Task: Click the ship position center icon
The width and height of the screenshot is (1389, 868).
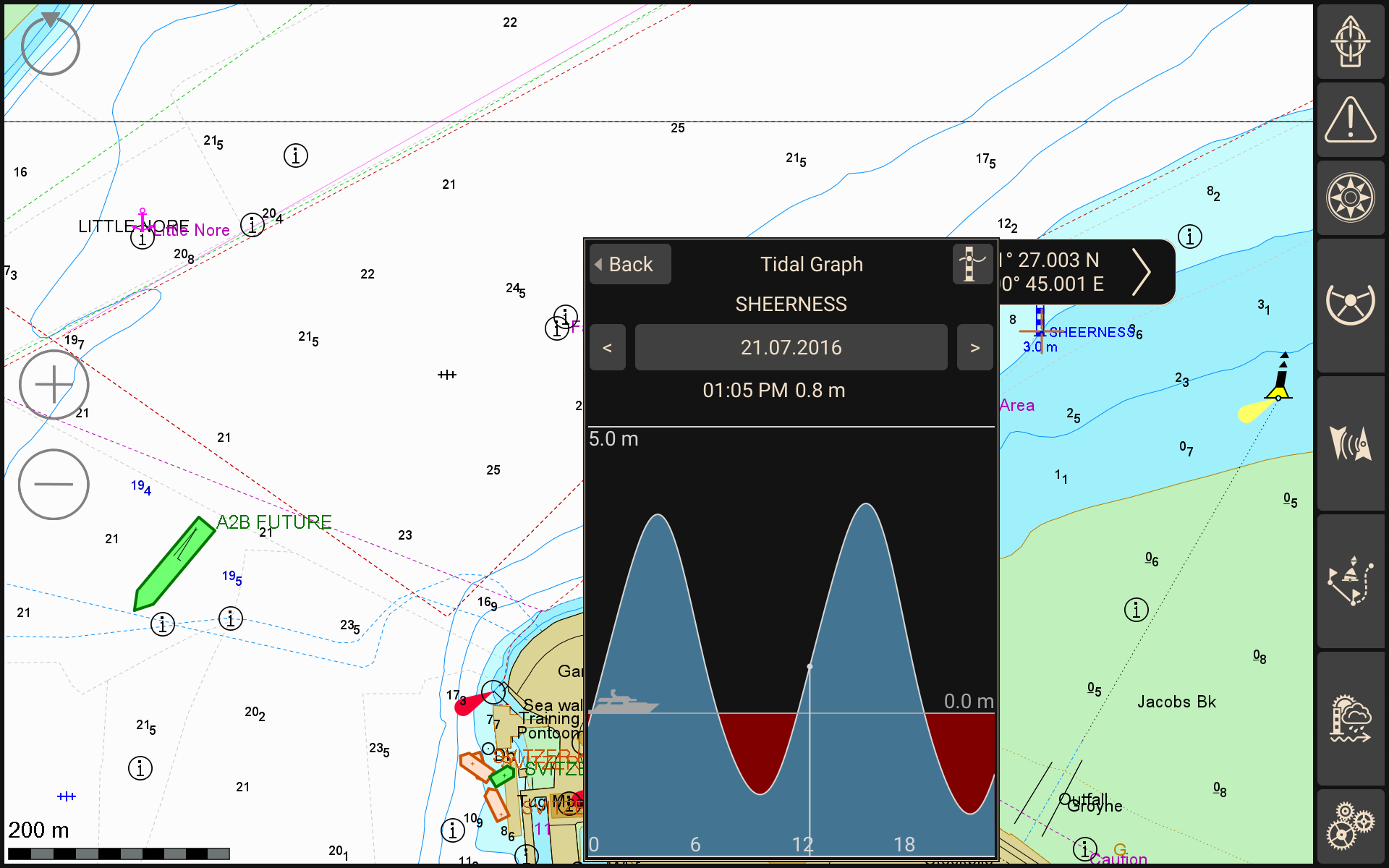Action: click(1350, 42)
